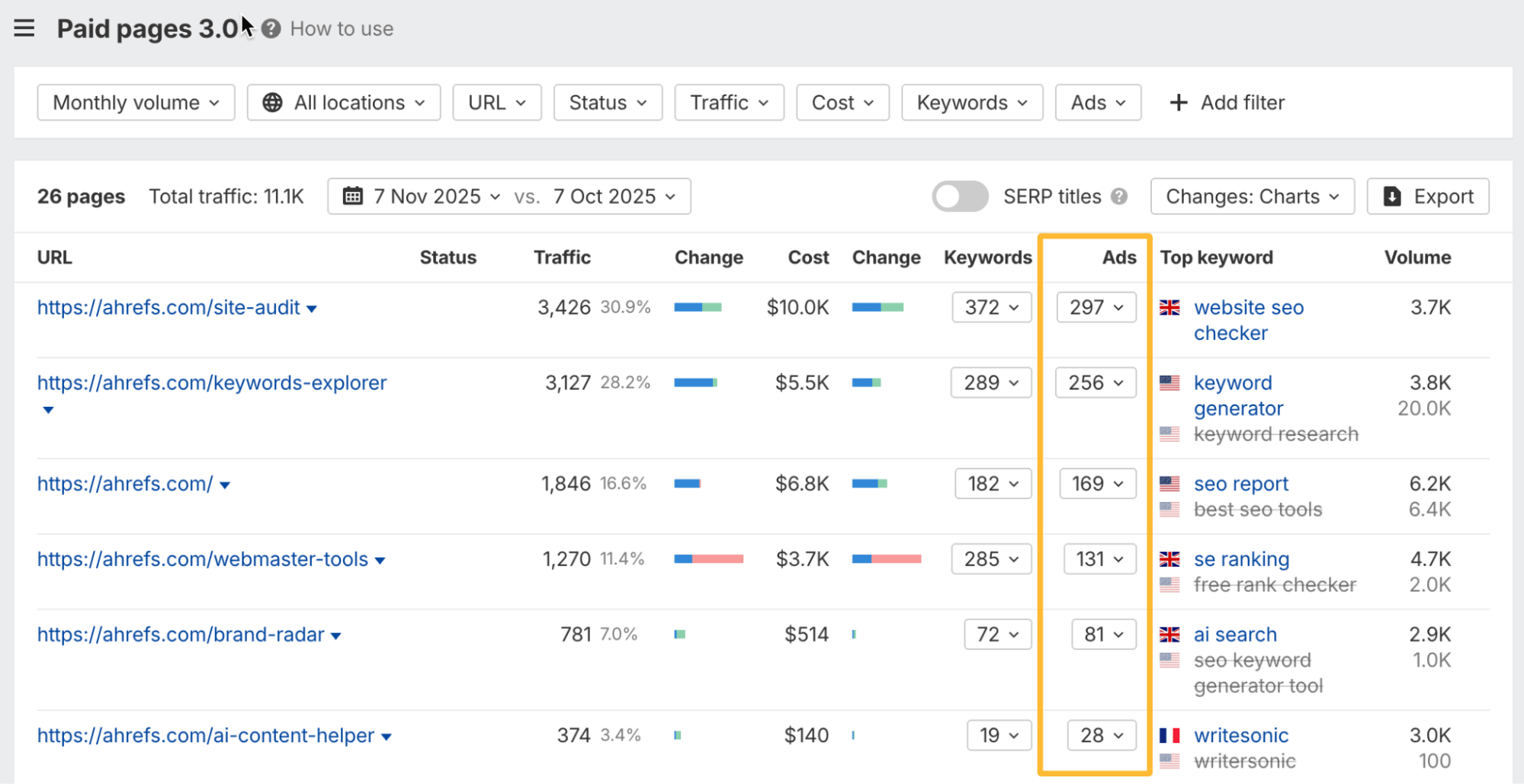Viewport: 1524px width, 784px height.
Task: Open the ahrefs.com/site-audit URL link
Action: click(x=168, y=308)
